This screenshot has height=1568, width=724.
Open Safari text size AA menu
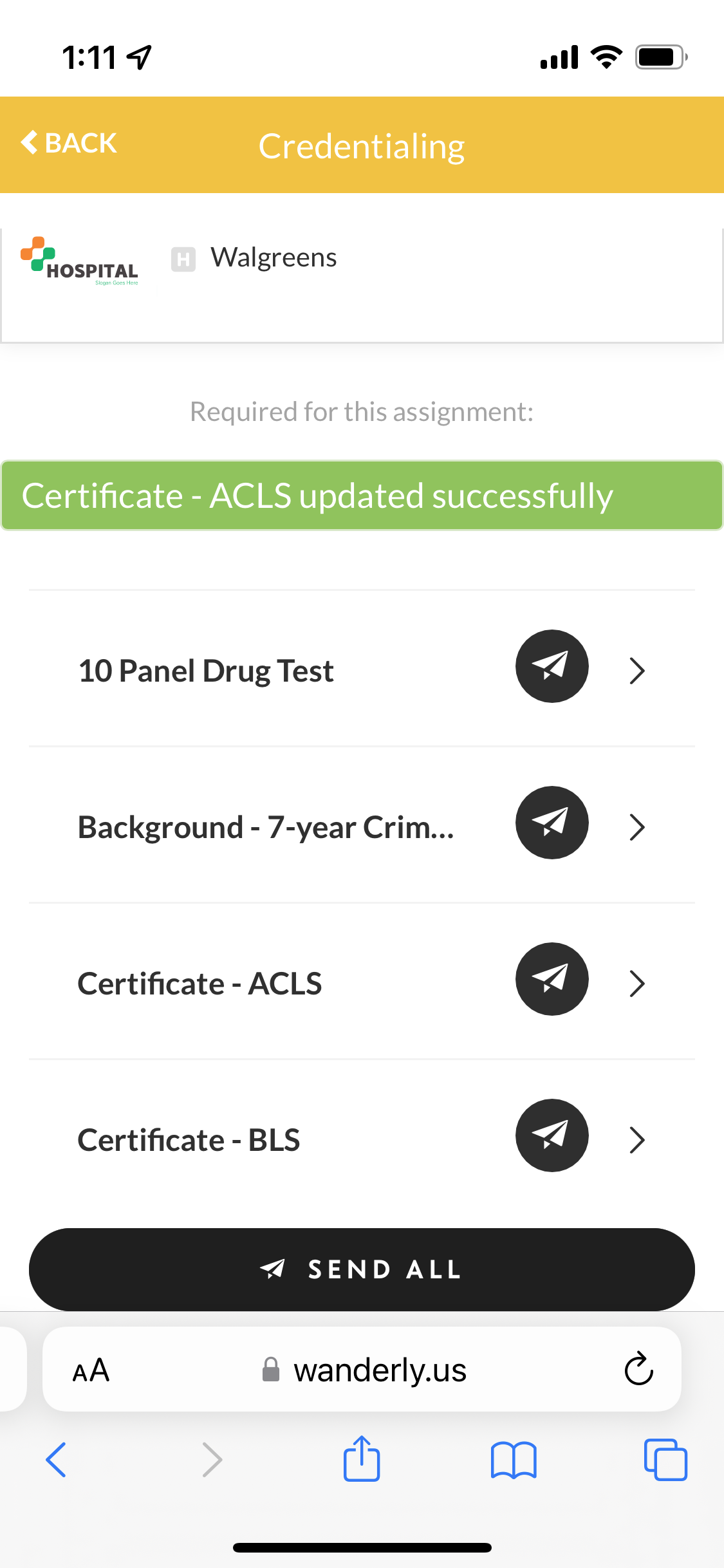tap(91, 1370)
